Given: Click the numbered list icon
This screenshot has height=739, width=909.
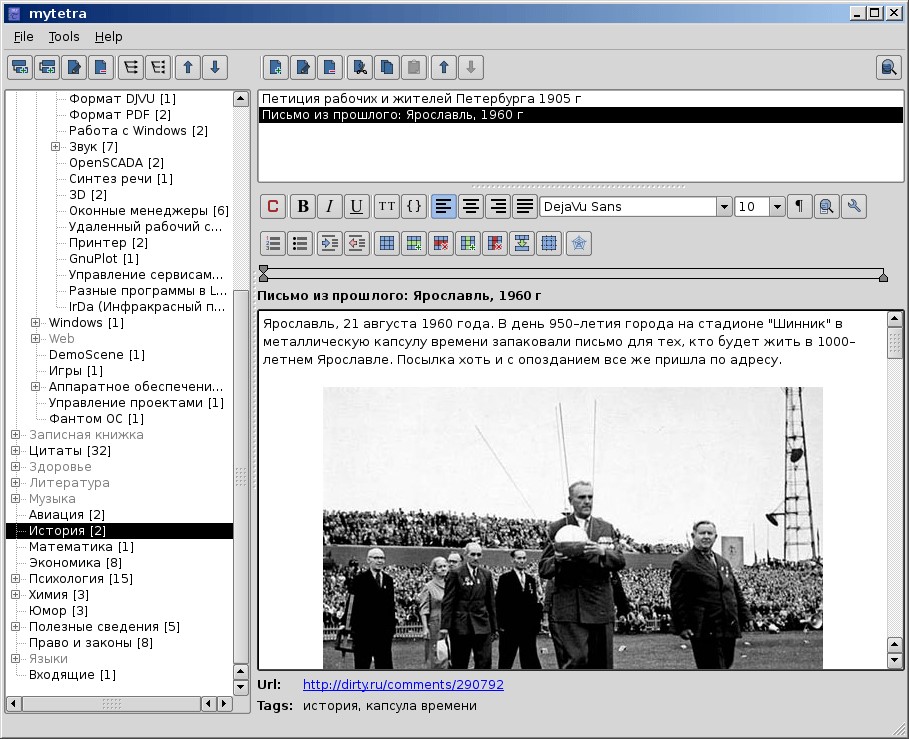Looking at the screenshot, I should (x=273, y=243).
